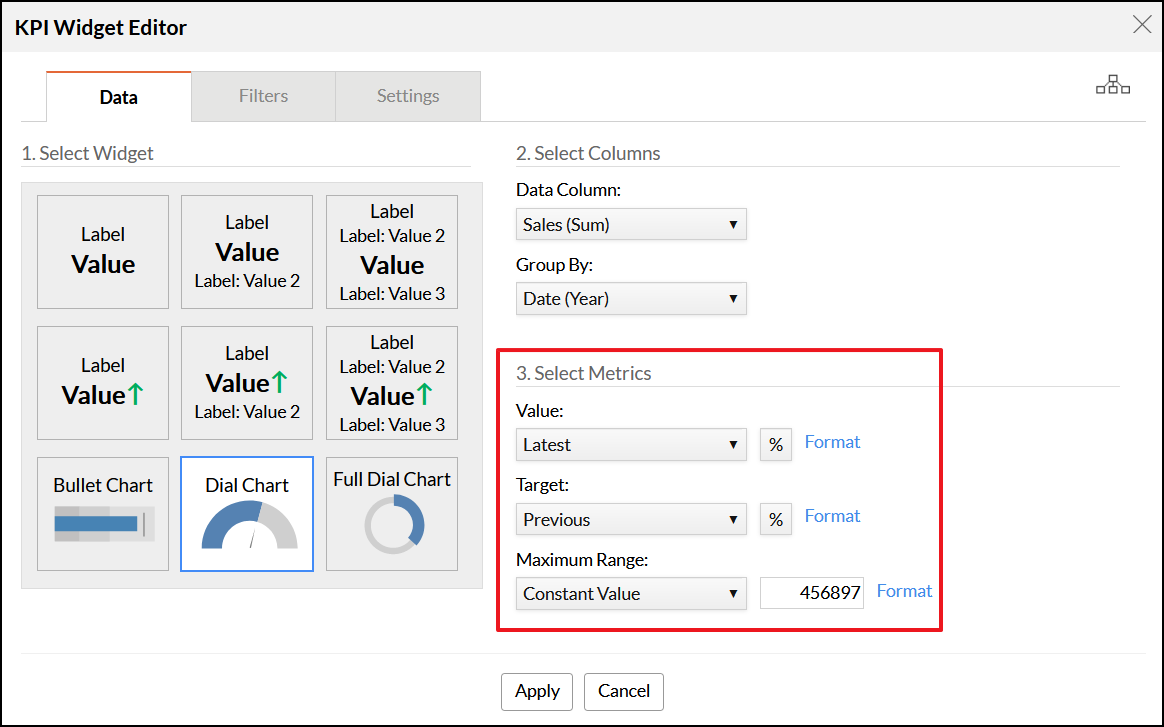Open the Data Column dropdown

tap(631, 225)
